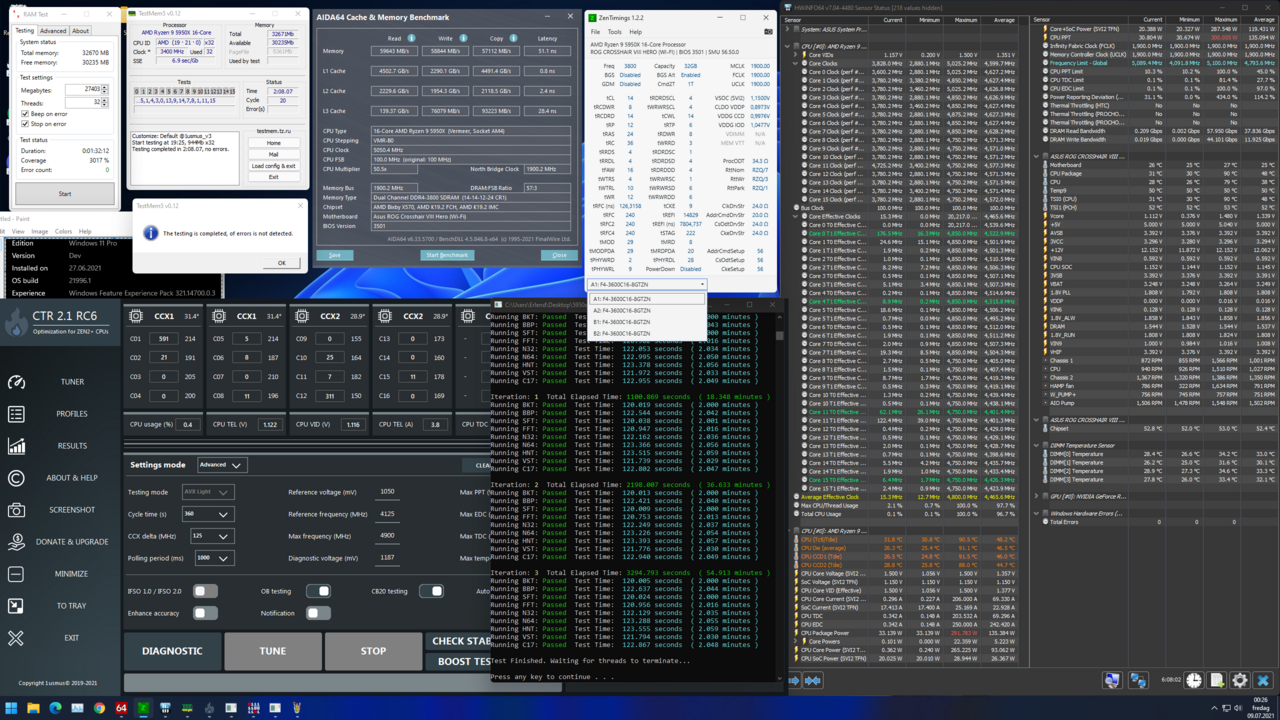Open HWiNFO settings gear icon
The image size is (1280, 720).
1240,680
